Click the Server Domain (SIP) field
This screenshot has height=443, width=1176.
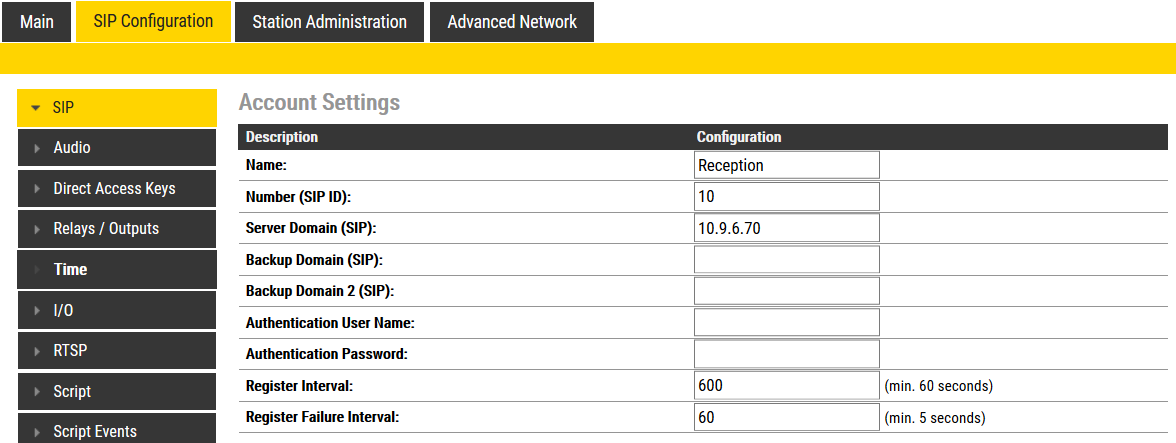(786, 228)
